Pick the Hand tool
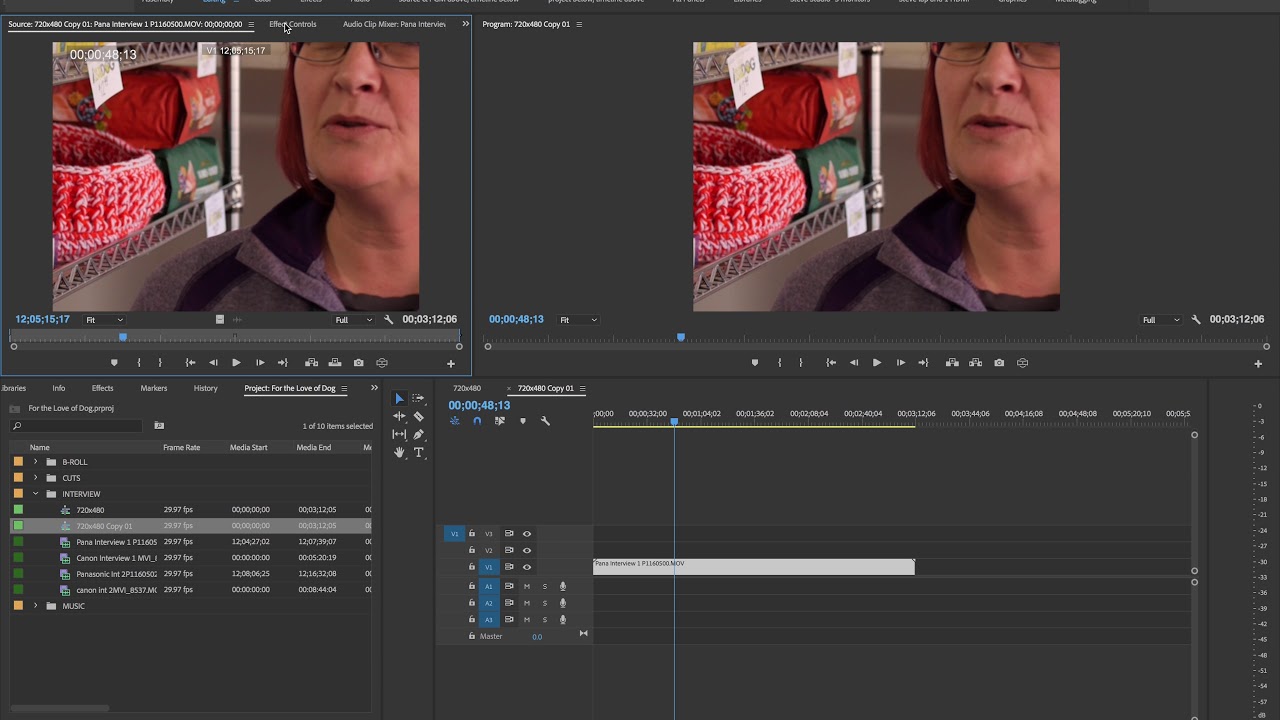This screenshot has width=1280, height=720. pyautogui.click(x=399, y=452)
